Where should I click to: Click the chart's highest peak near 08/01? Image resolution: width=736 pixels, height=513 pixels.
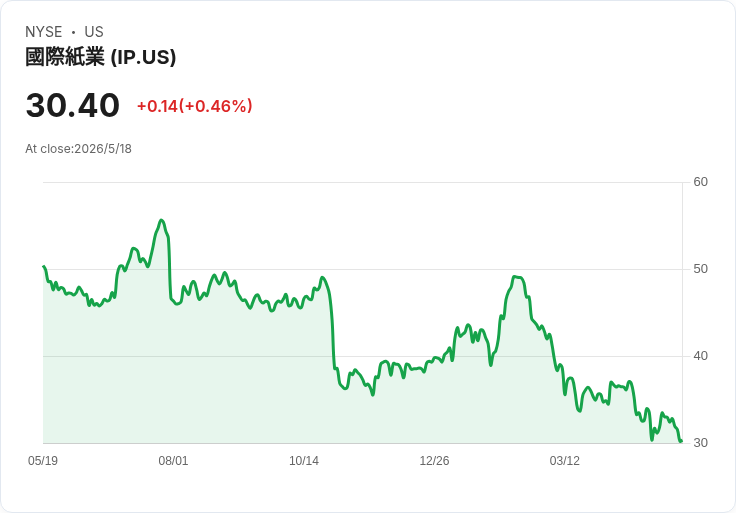click(x=161, y=220)
